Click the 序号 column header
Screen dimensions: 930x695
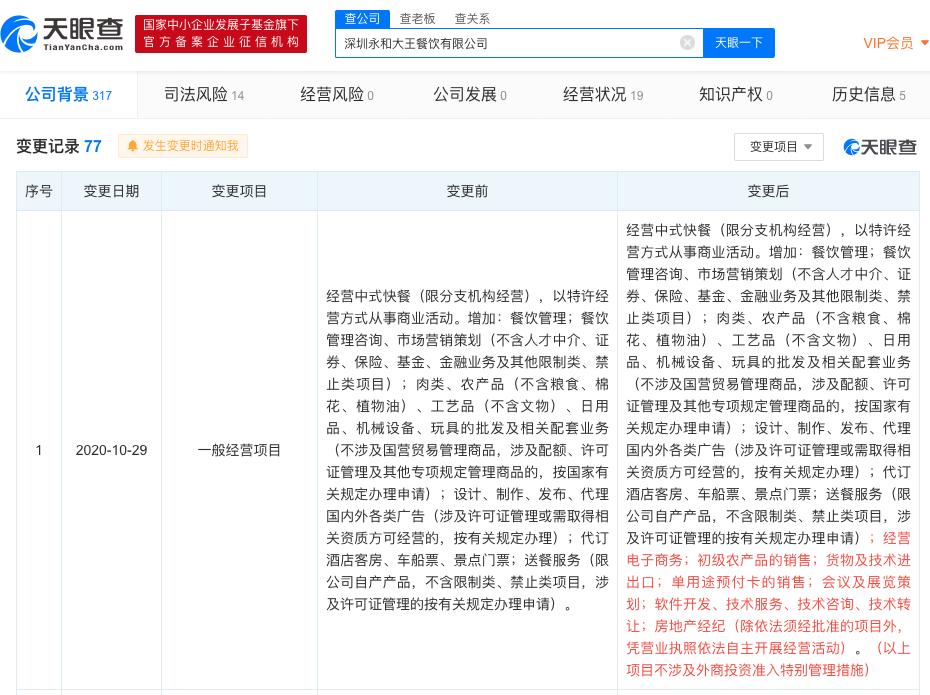click(39, 191)
